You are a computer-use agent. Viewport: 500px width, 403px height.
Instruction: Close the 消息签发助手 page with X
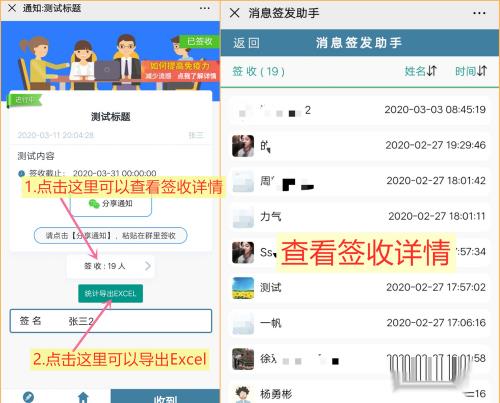[x=235, y=13]
